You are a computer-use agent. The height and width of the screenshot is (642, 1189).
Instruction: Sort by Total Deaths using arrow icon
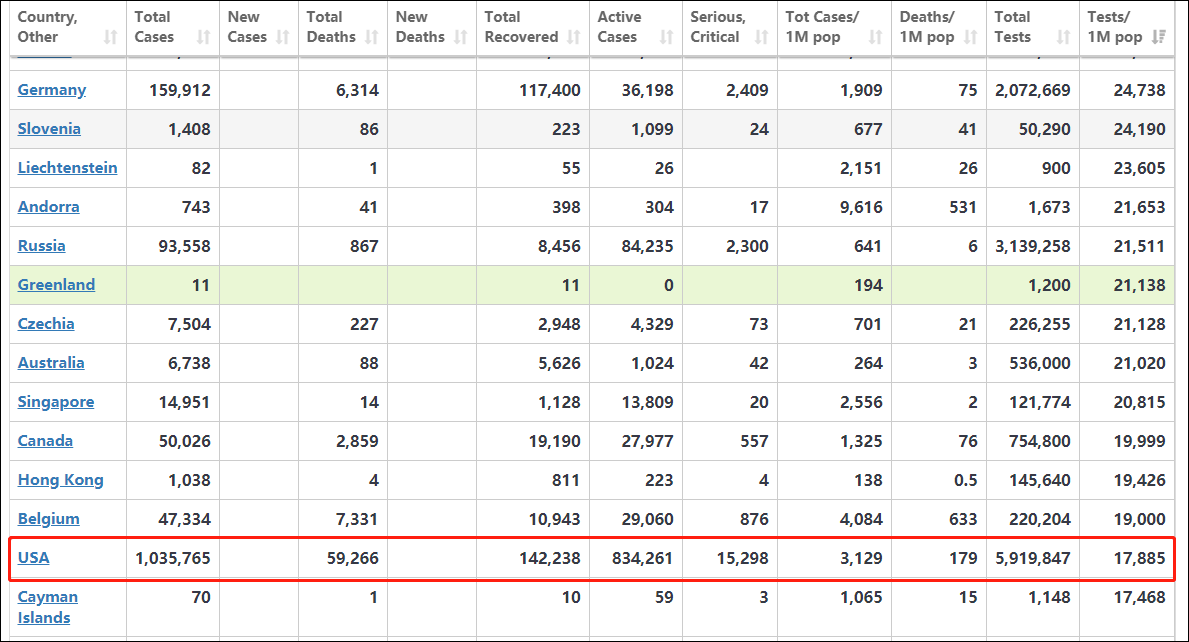[372, 37]
